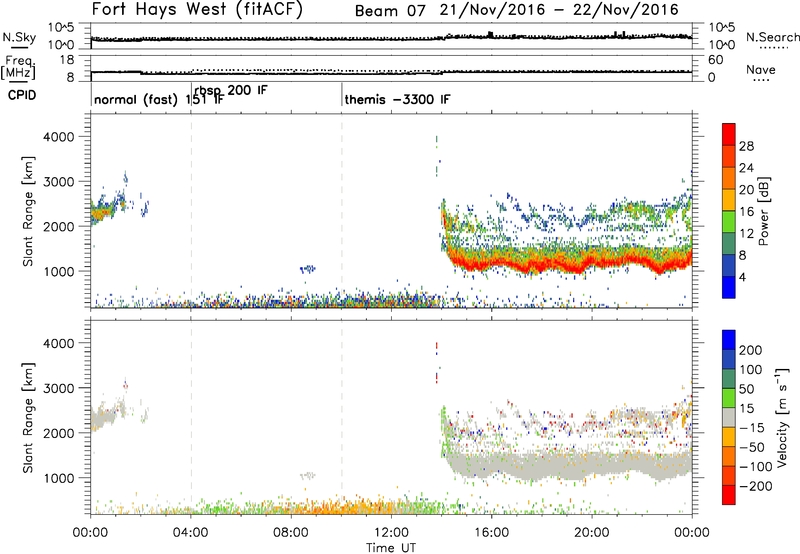The image size is (800, 554).
Task: Click the 'themis -3300 IF' CPID annotation
Action: 397,99
